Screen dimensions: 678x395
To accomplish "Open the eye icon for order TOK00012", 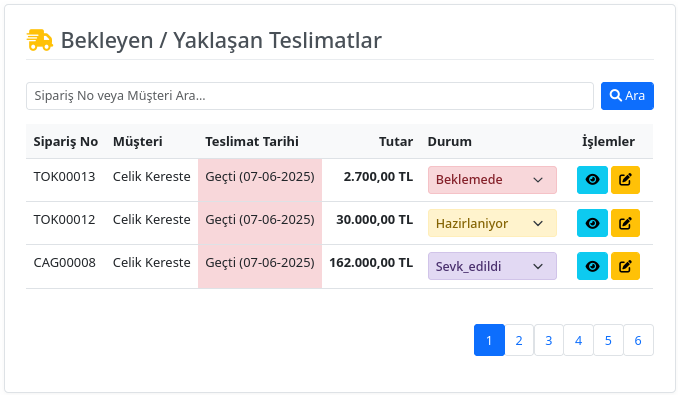I will tap(592, 223).
